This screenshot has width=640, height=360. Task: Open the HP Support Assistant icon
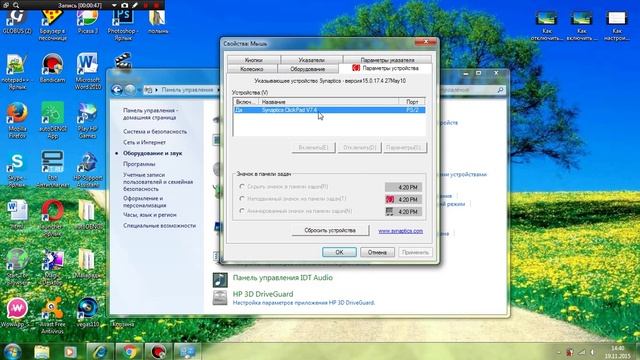click(87, 170)
